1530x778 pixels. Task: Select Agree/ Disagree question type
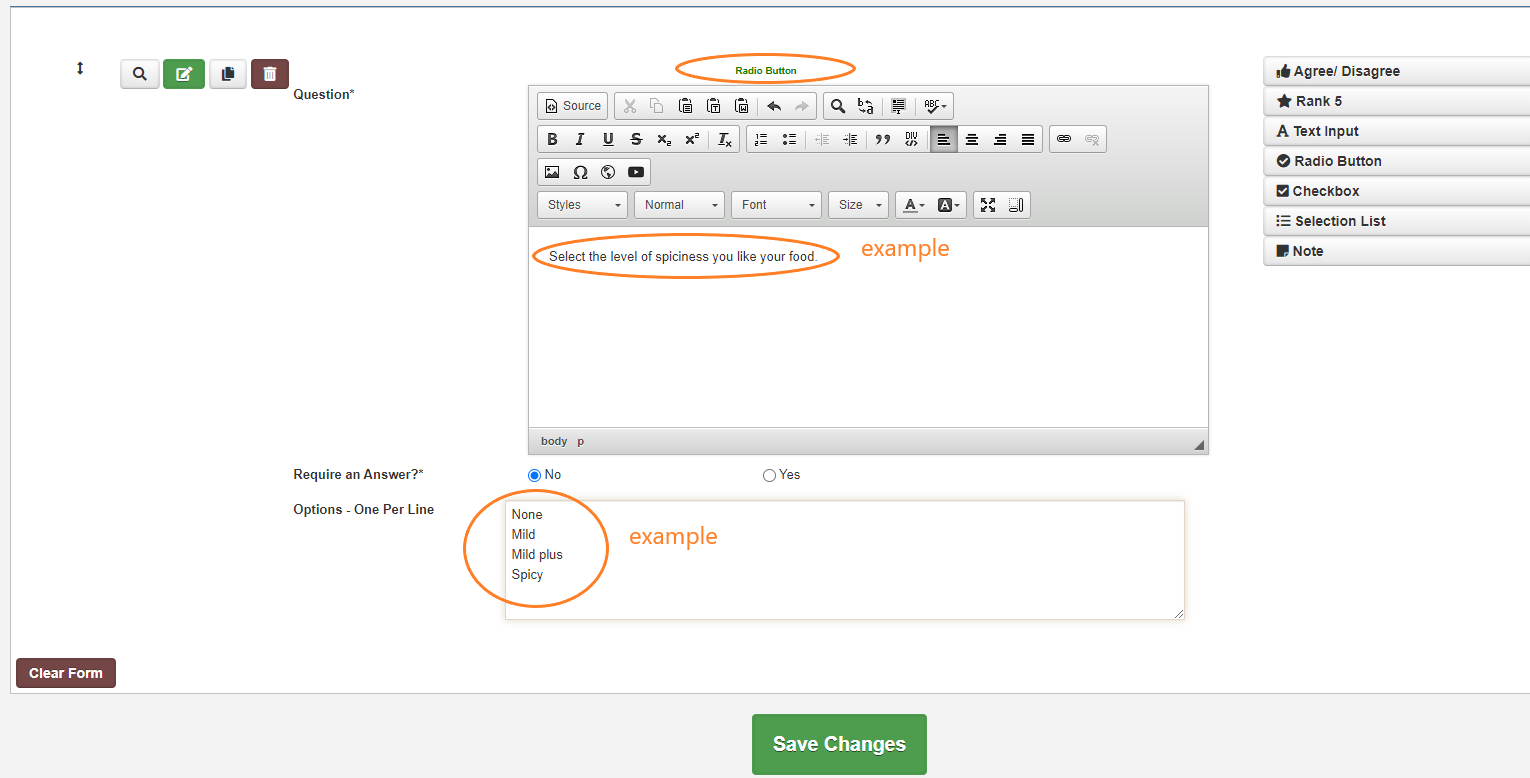point(1396,71)
